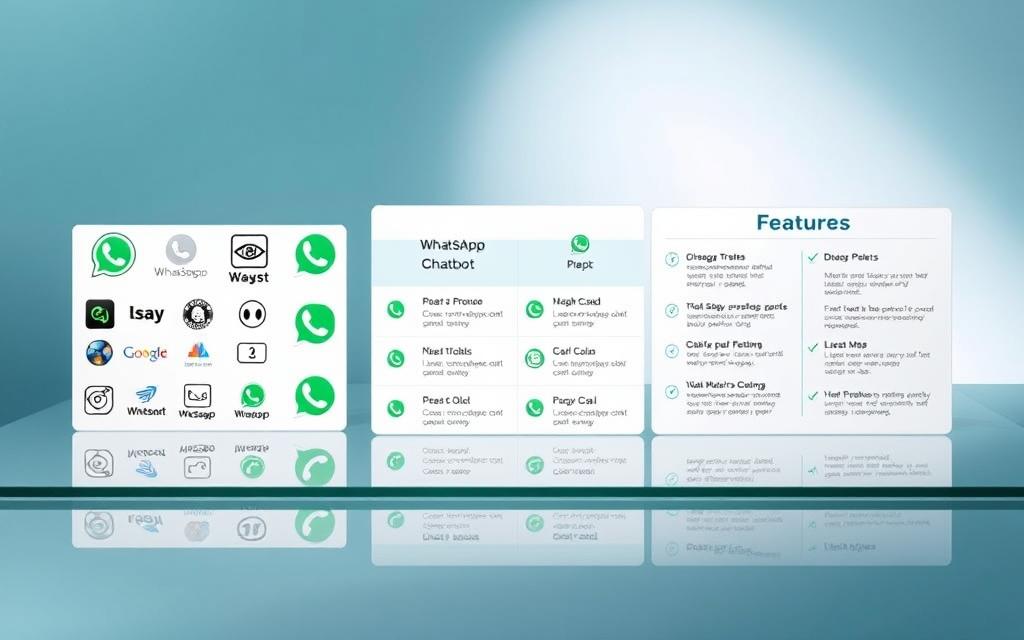Open the green WhatsApp bubble in the Google row
The image size is (1024, 640).
point(315,396)
